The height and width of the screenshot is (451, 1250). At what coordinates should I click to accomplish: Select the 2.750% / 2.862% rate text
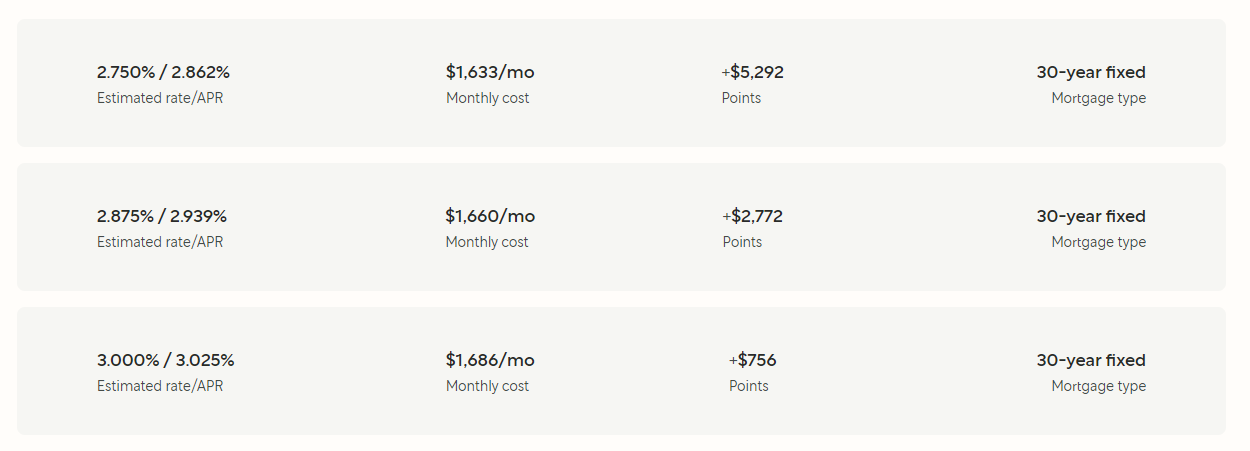tap(163, 72)
